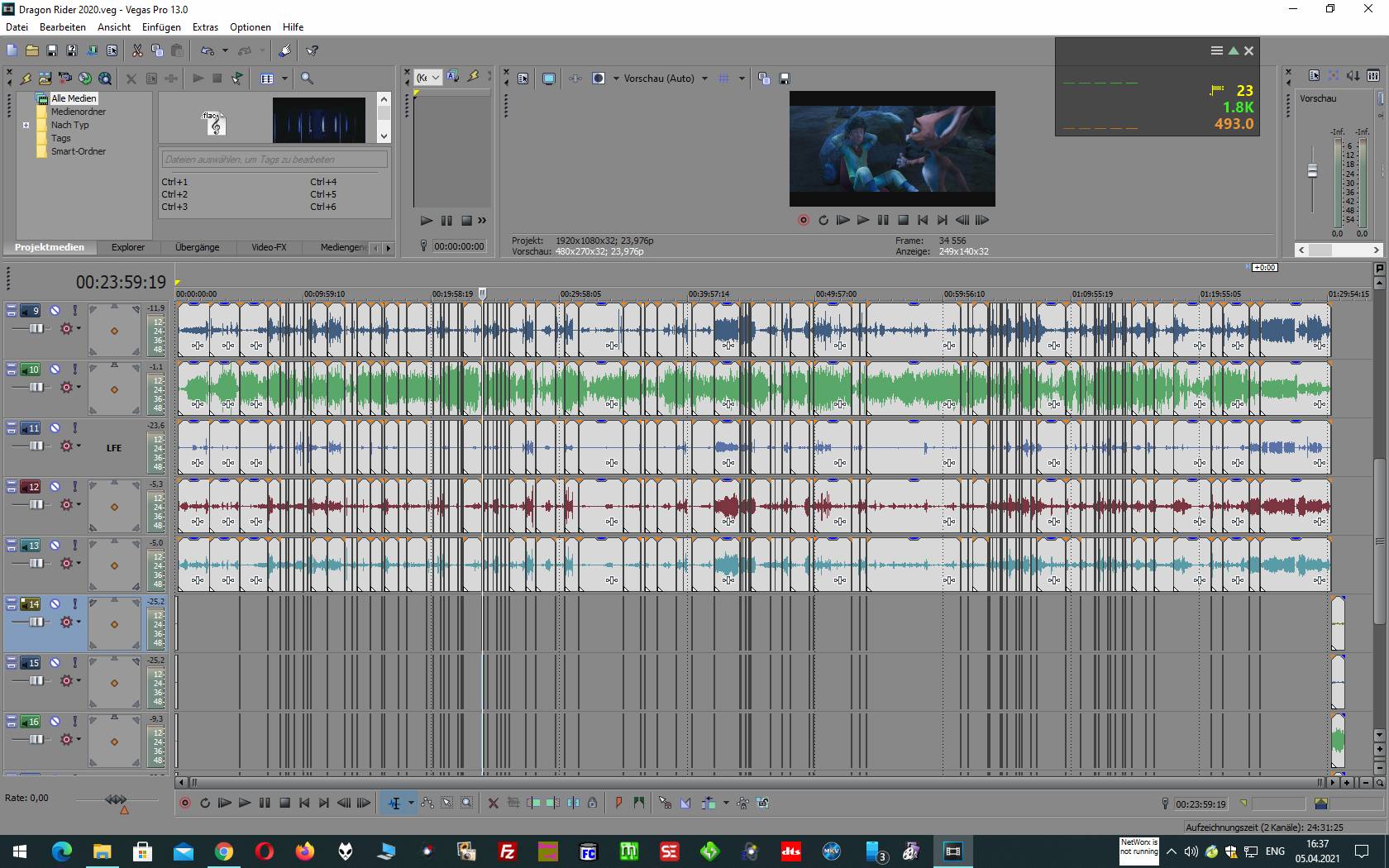The height and width of the screenshot is (868, 1389).
Task: Select the Envelope Edit tool
Action: pyautogui.click(x=427, y=803)
